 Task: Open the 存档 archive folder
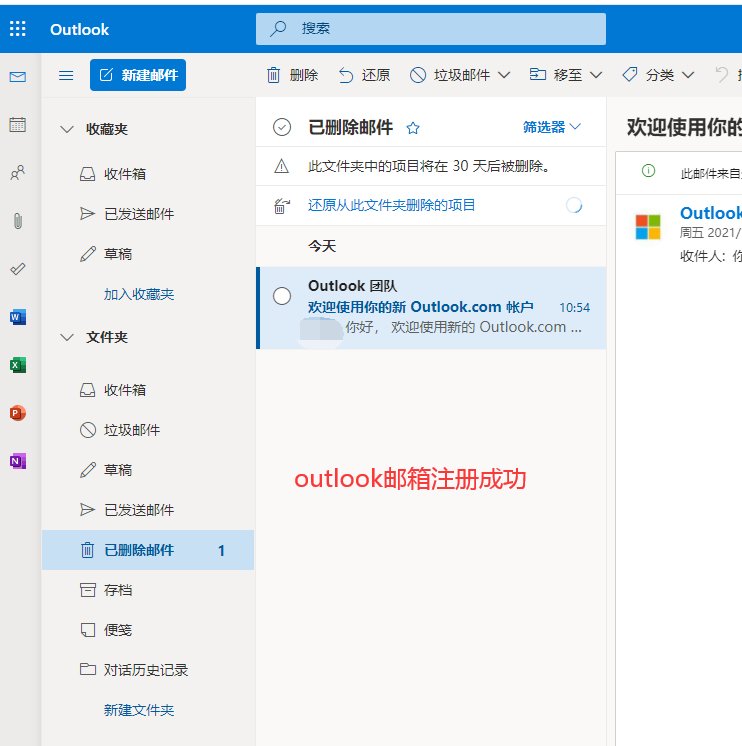tap(148, 590)
